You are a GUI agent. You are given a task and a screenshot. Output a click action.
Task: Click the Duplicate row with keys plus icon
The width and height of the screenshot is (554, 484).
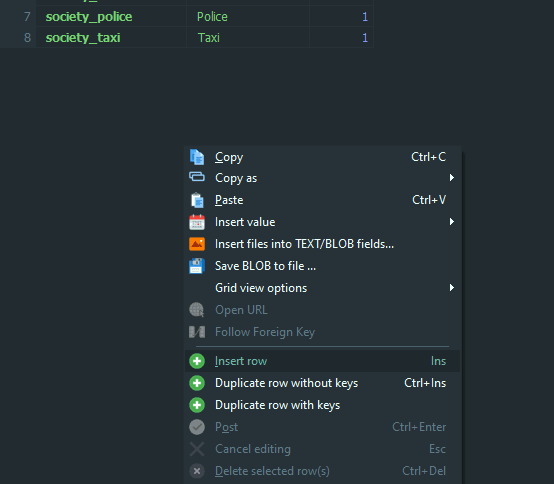point(197,405)
